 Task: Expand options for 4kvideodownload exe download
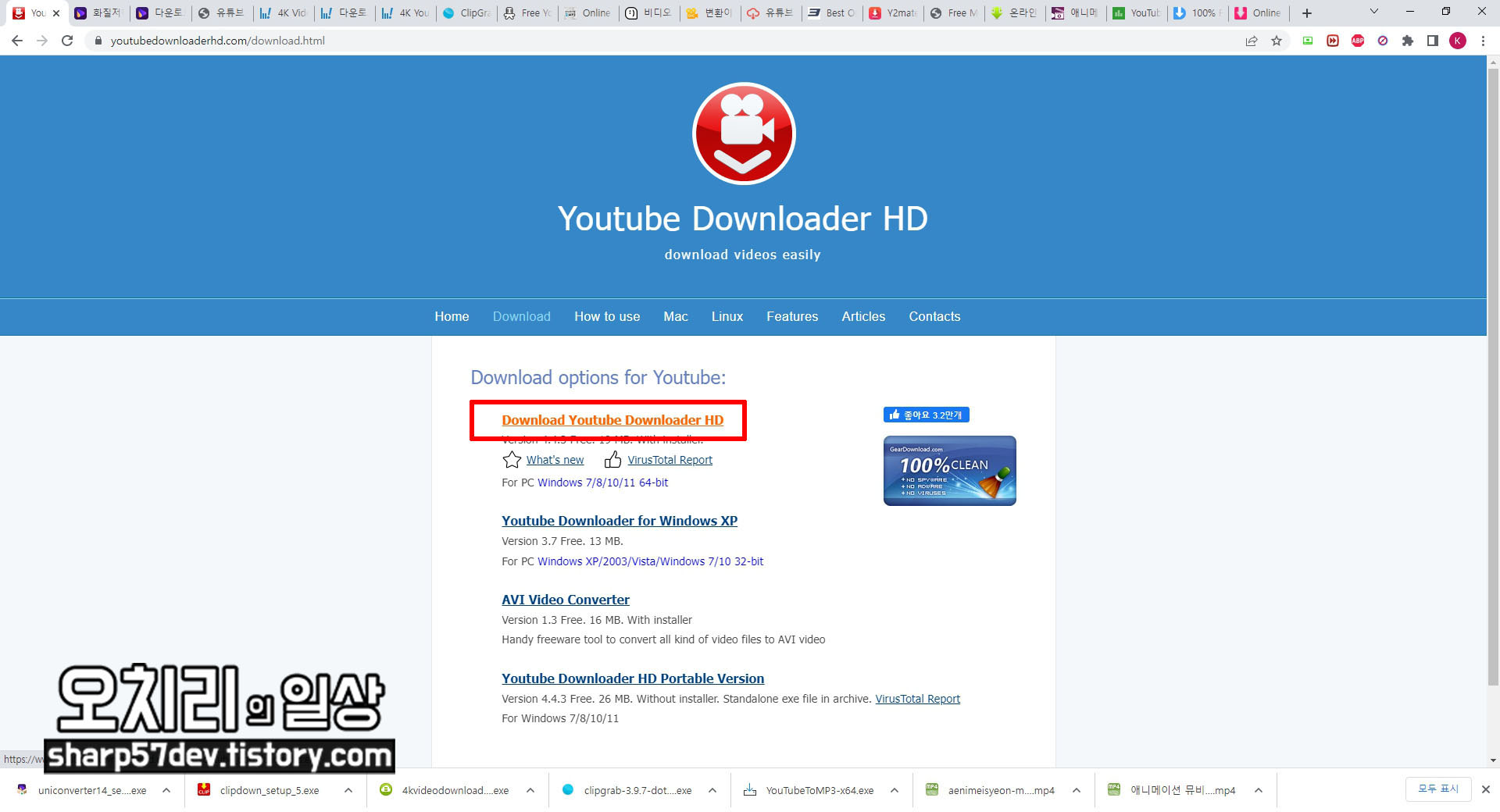[x=530, y=790]
